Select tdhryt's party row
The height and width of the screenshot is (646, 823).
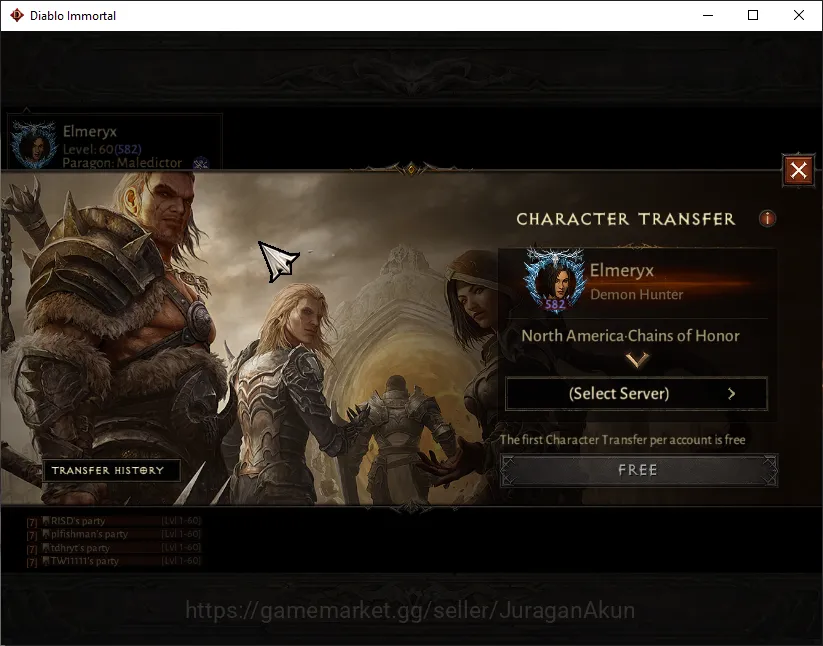pyautogui.click(x=114, y=548)
